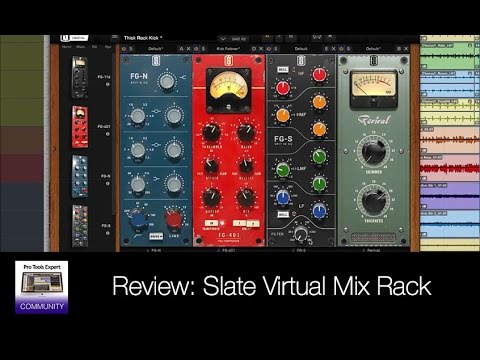Open the FG-N 'Default*' preset dropdown
The image size is (480, 360).
point(156,49)
